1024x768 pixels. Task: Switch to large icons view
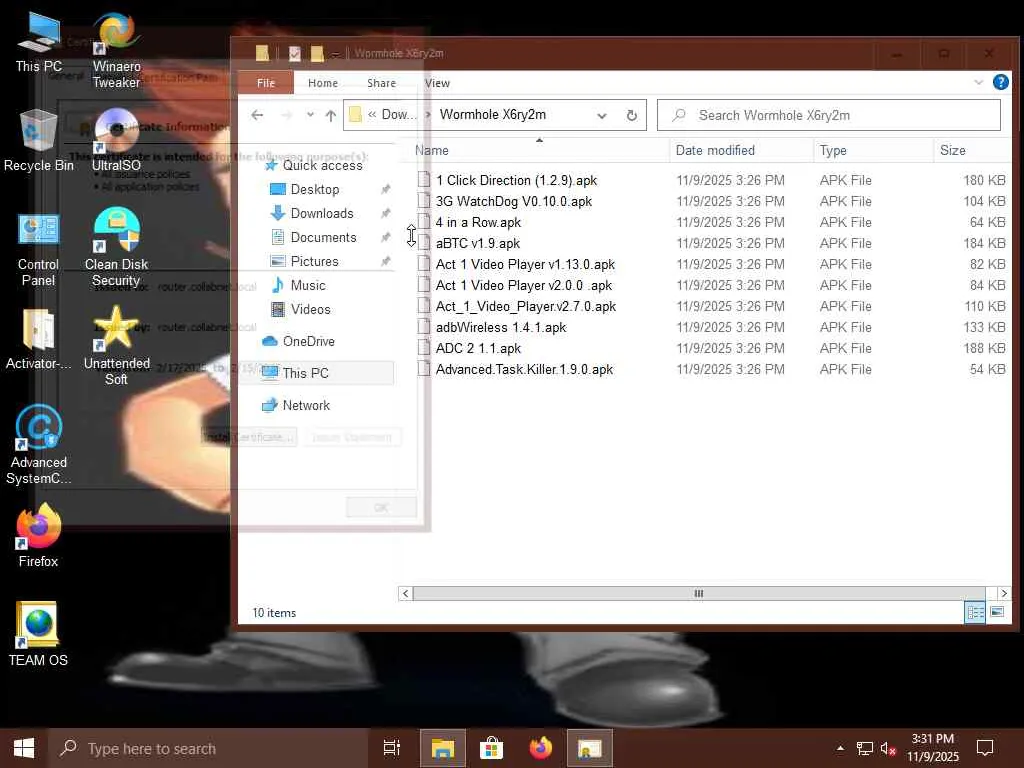point(997,612)
